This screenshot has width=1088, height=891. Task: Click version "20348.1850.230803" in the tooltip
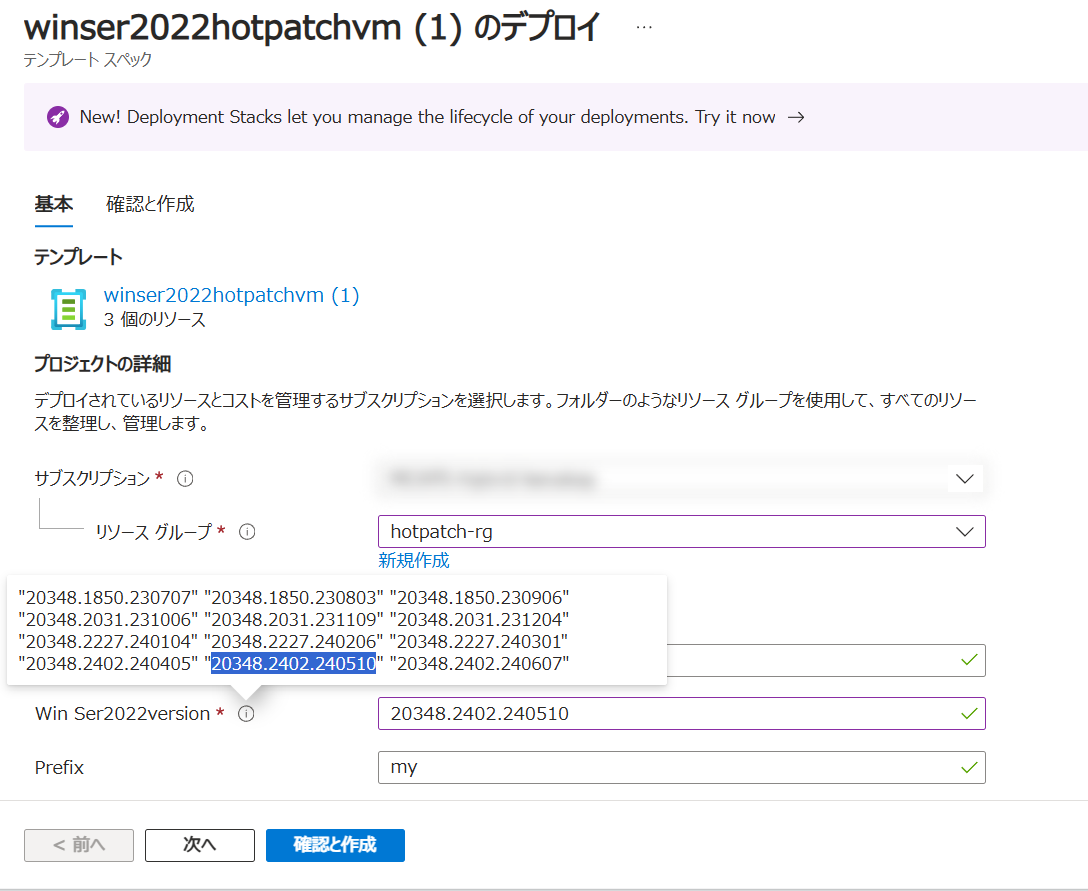(x=294, y=597)
